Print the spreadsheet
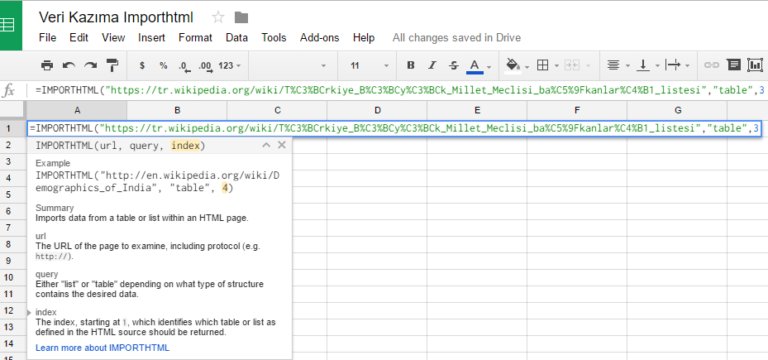Image resolution: width=768 pixels, height=360 pixels. 47,66
